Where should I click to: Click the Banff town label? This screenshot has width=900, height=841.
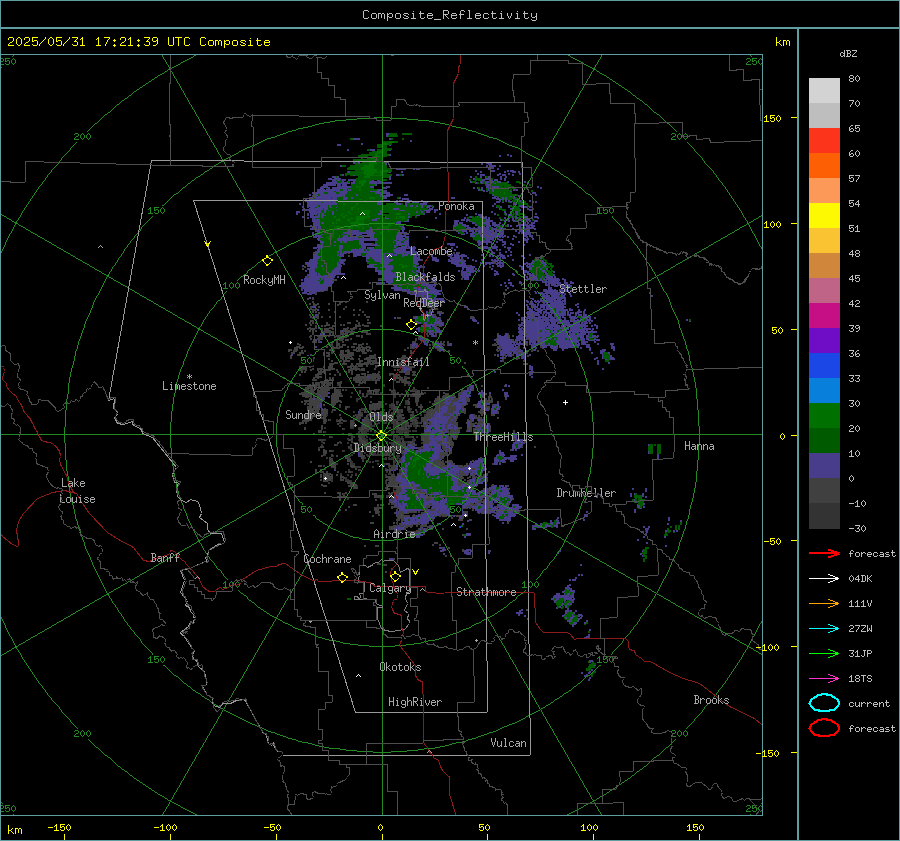[x=165, y=557]
